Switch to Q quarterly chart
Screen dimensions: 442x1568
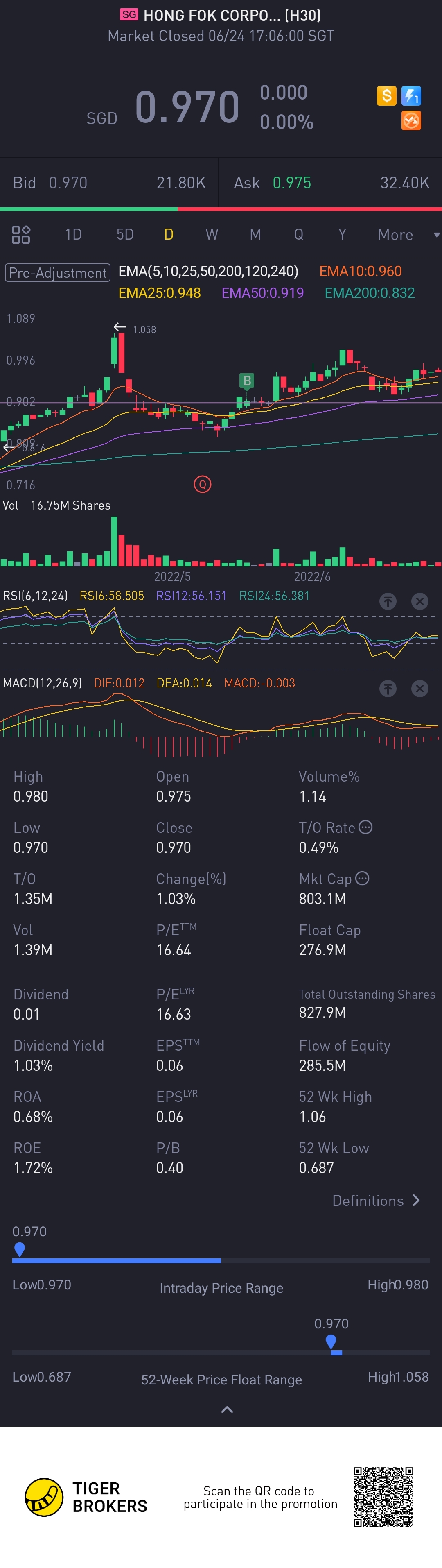point(298,234)
